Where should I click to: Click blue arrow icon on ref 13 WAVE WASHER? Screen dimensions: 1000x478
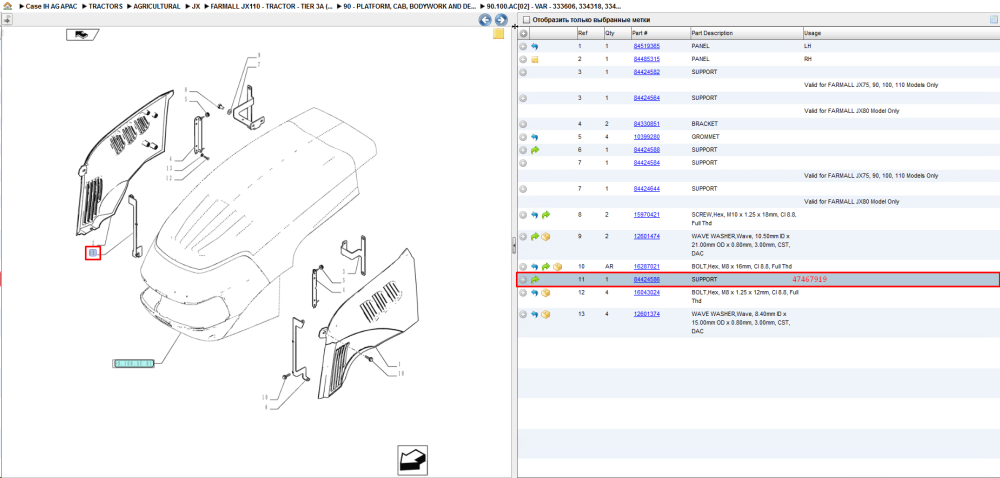click(x=534, y=314)
